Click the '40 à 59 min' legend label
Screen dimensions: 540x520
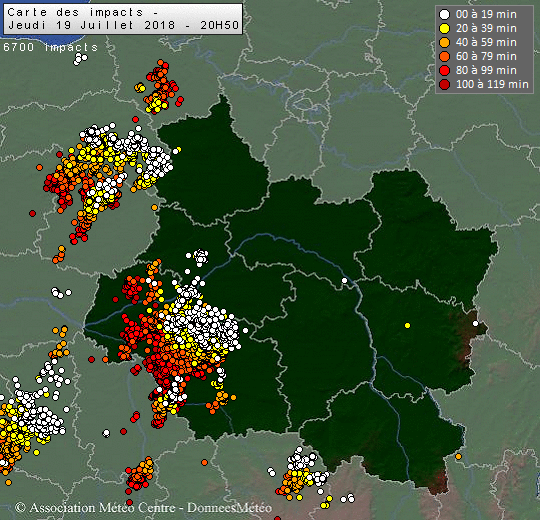486,42
